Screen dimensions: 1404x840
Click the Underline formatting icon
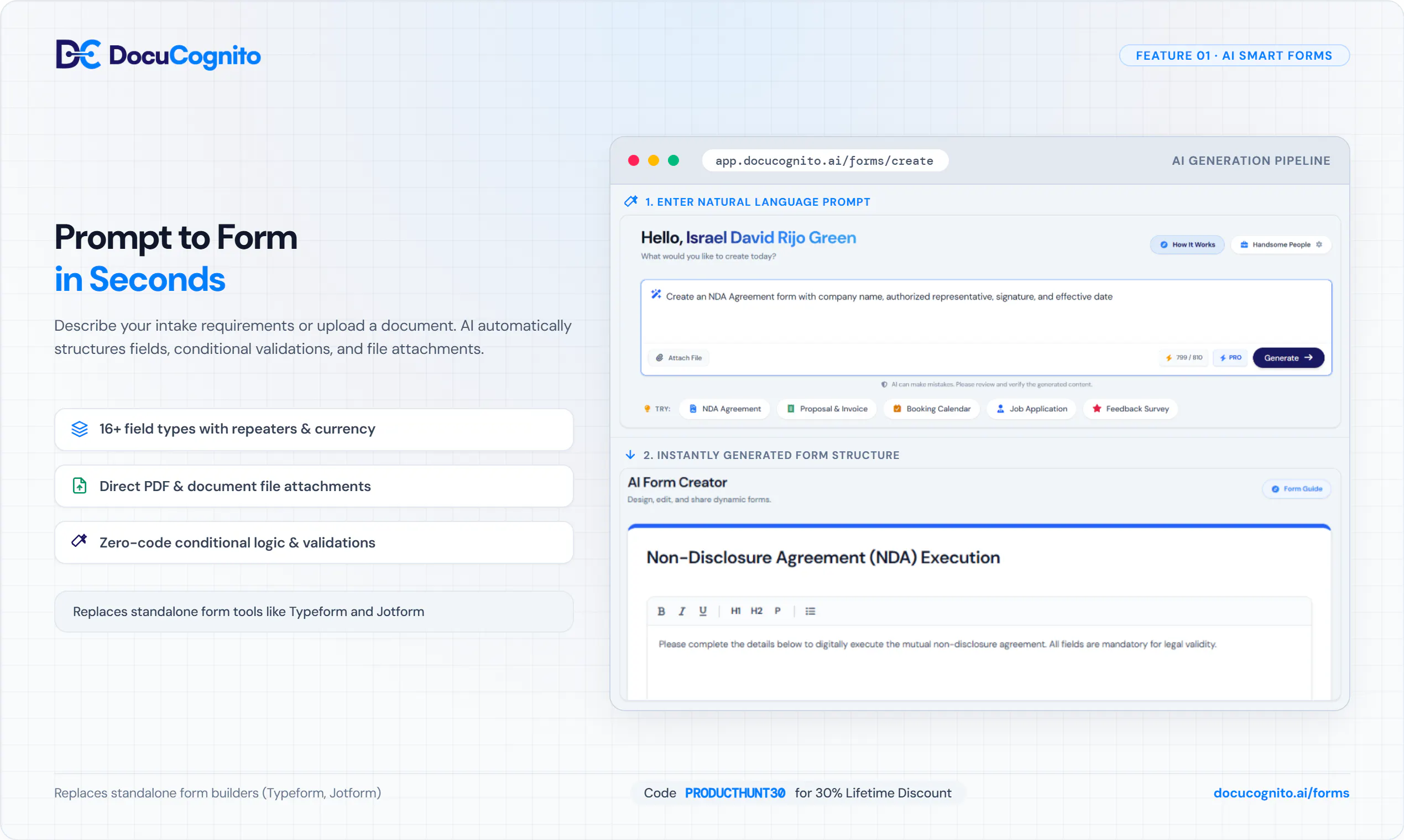pyautogui.click(x=703, y=611)
